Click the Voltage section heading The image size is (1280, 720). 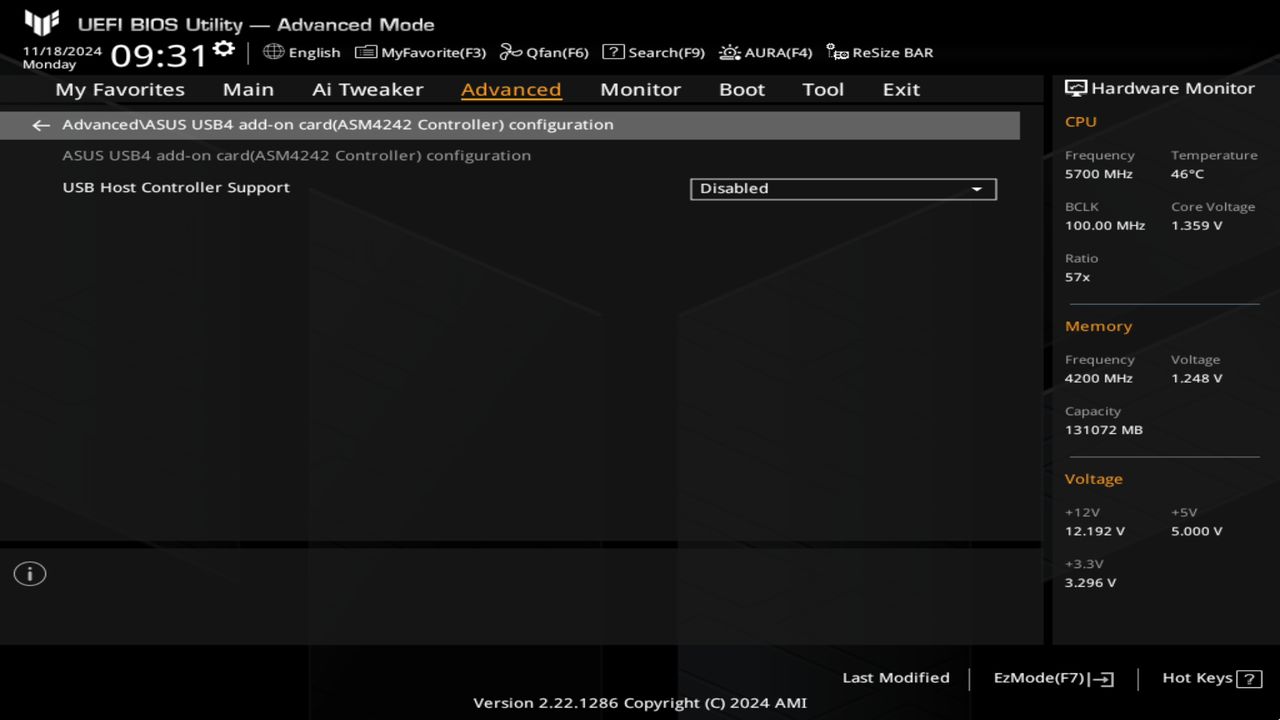point(1094,479)
